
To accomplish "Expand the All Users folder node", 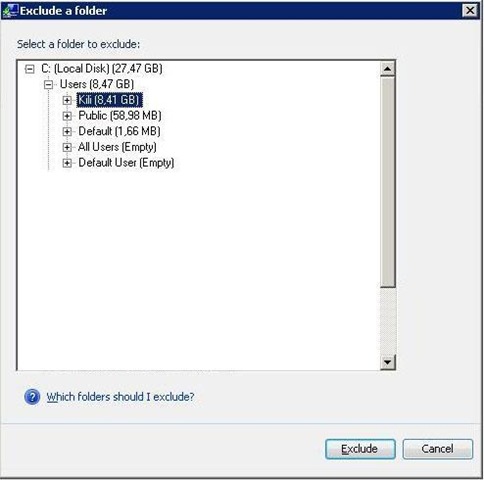I will pyautogui.click(x=67, y=147).
